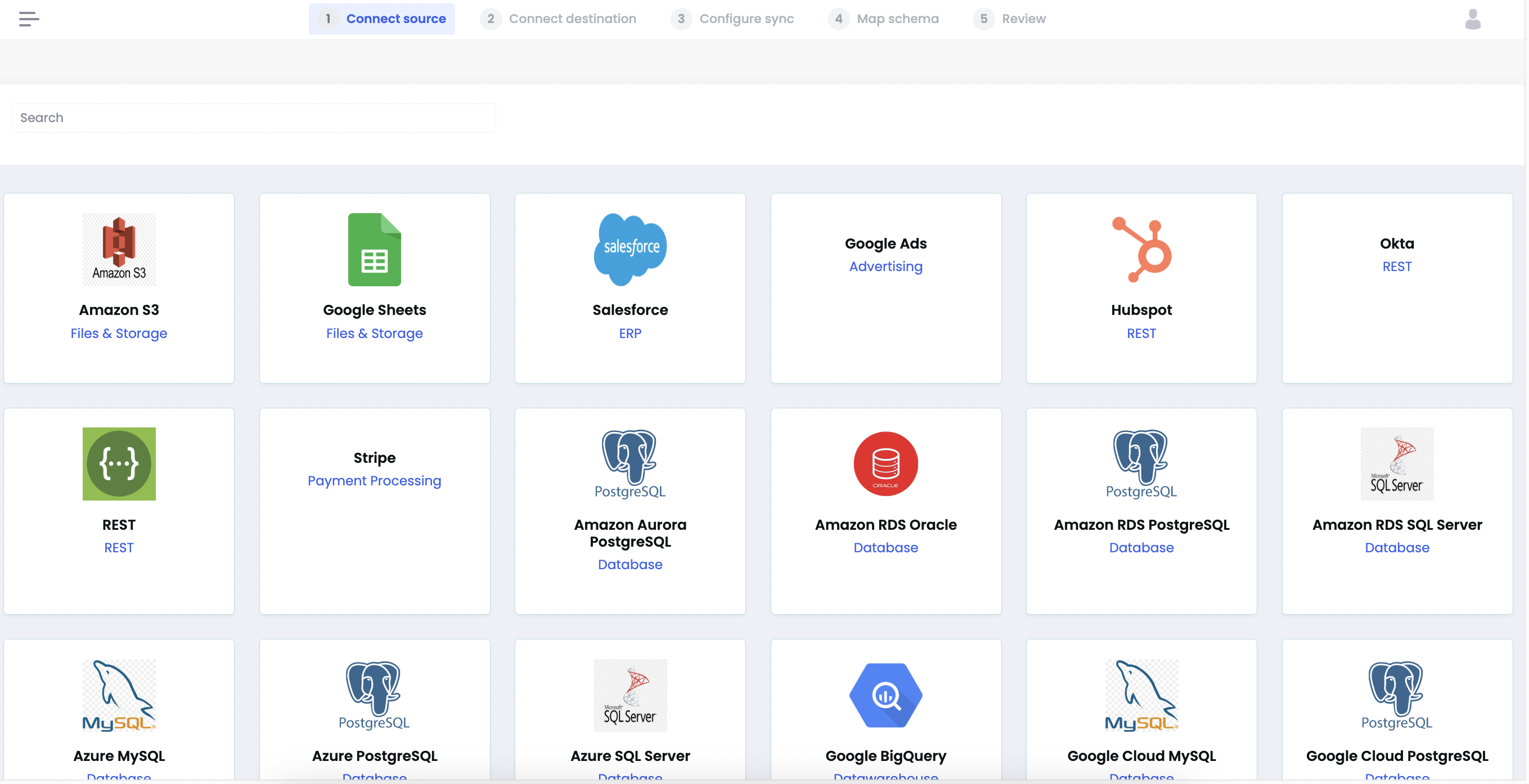
Task: Go to step 5 Review
Action: 1009,19
